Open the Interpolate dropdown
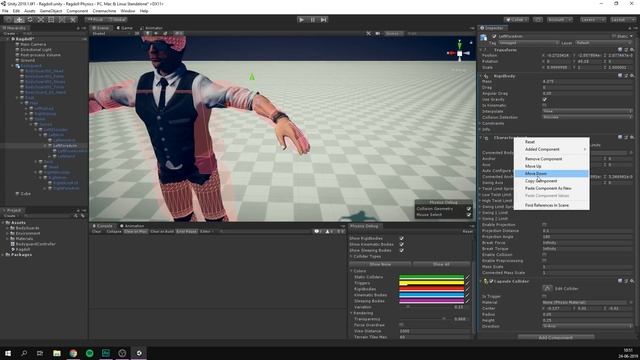 point(587,111)
